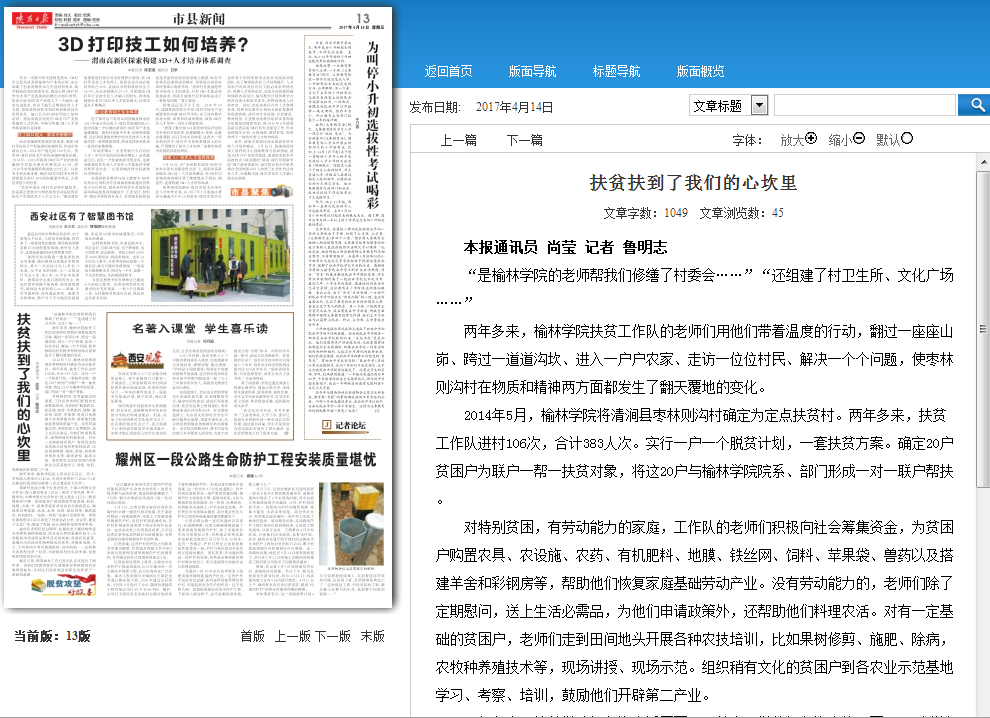This screenshot has width=990, height=718.
Task: Click the publish date 2017年4月14日
Action: pyautogui.click(x=515, y=107)
